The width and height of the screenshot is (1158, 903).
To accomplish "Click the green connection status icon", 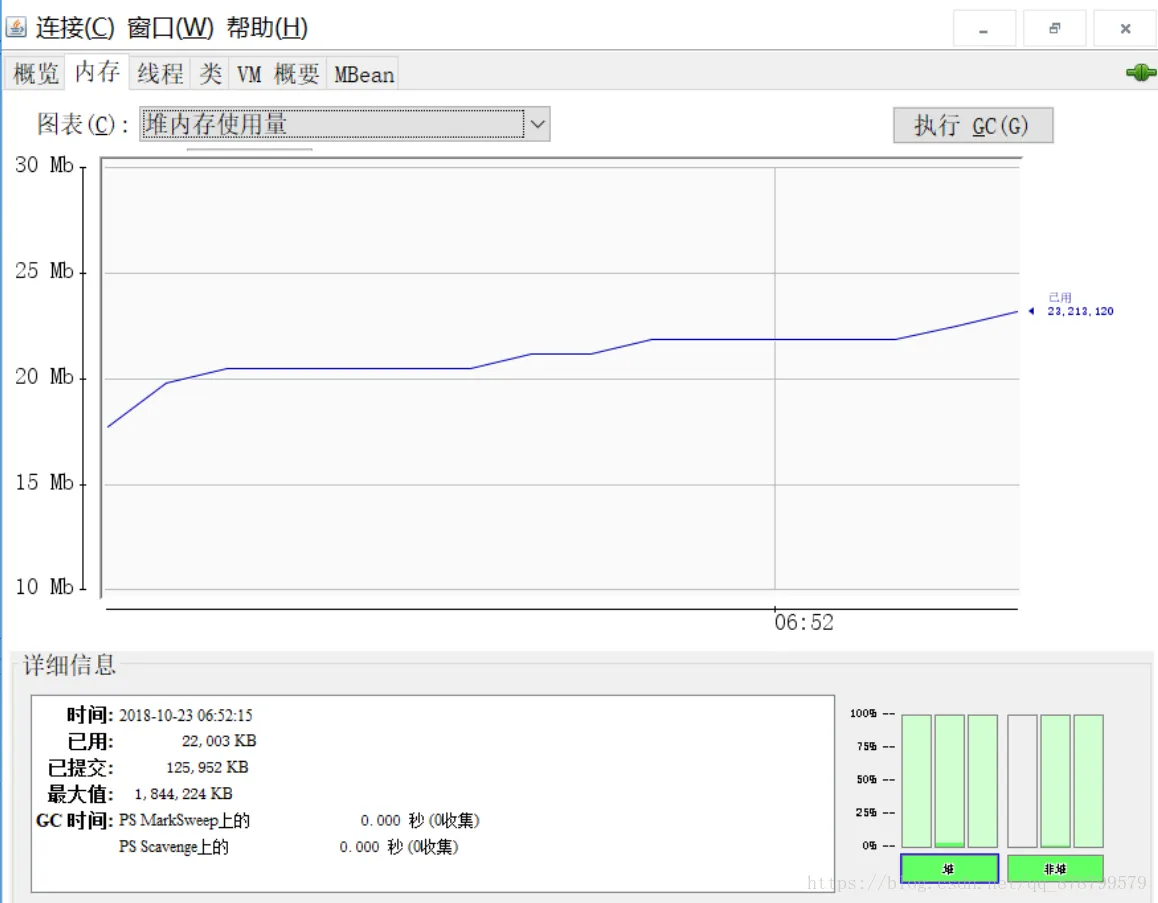I will click(x=1141, y=72).
